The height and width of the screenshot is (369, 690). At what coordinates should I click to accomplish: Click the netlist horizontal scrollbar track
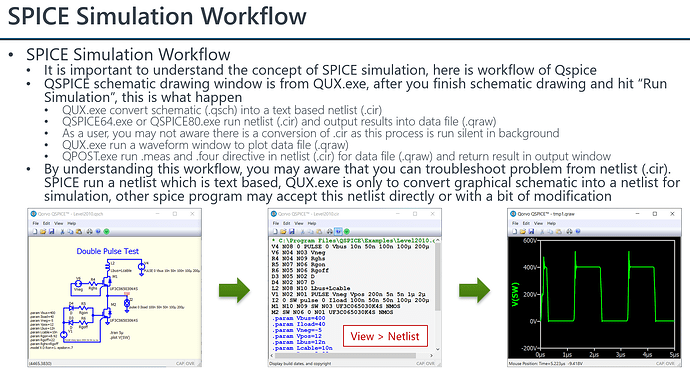point(352,355)
